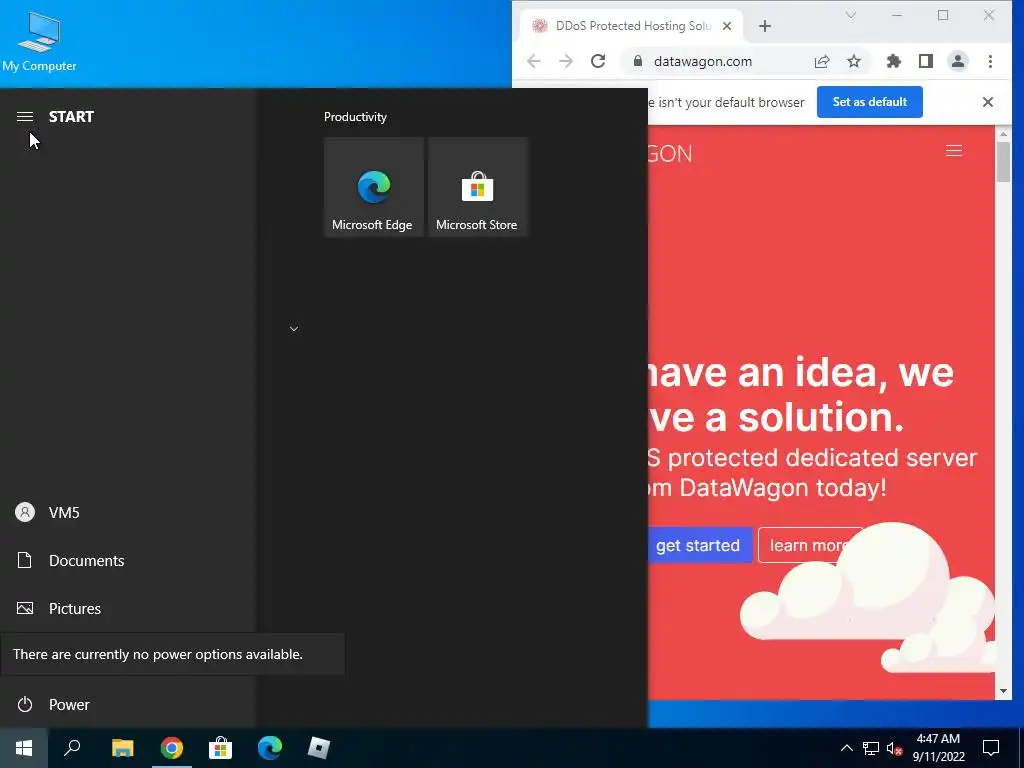Click the taskbar clock and date
This screenshot has width=1024, height=768.
pyautogui.click(x=938, y=748)
